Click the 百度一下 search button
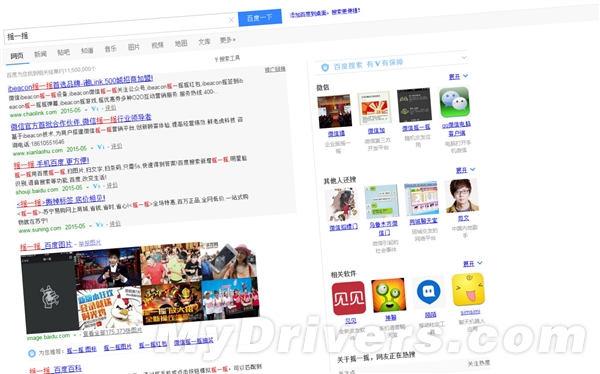Viewport: 600px width, 374px height. point(260,18)
